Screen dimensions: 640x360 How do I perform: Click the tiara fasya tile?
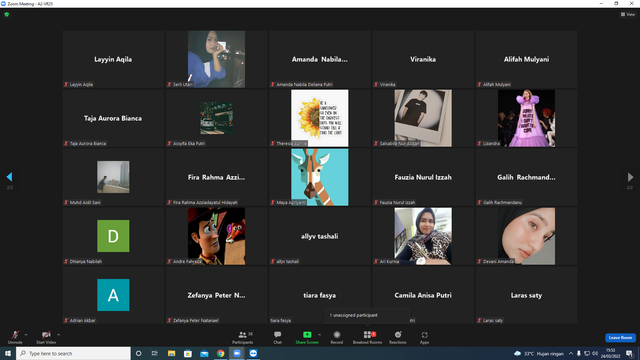coord(320,295)
